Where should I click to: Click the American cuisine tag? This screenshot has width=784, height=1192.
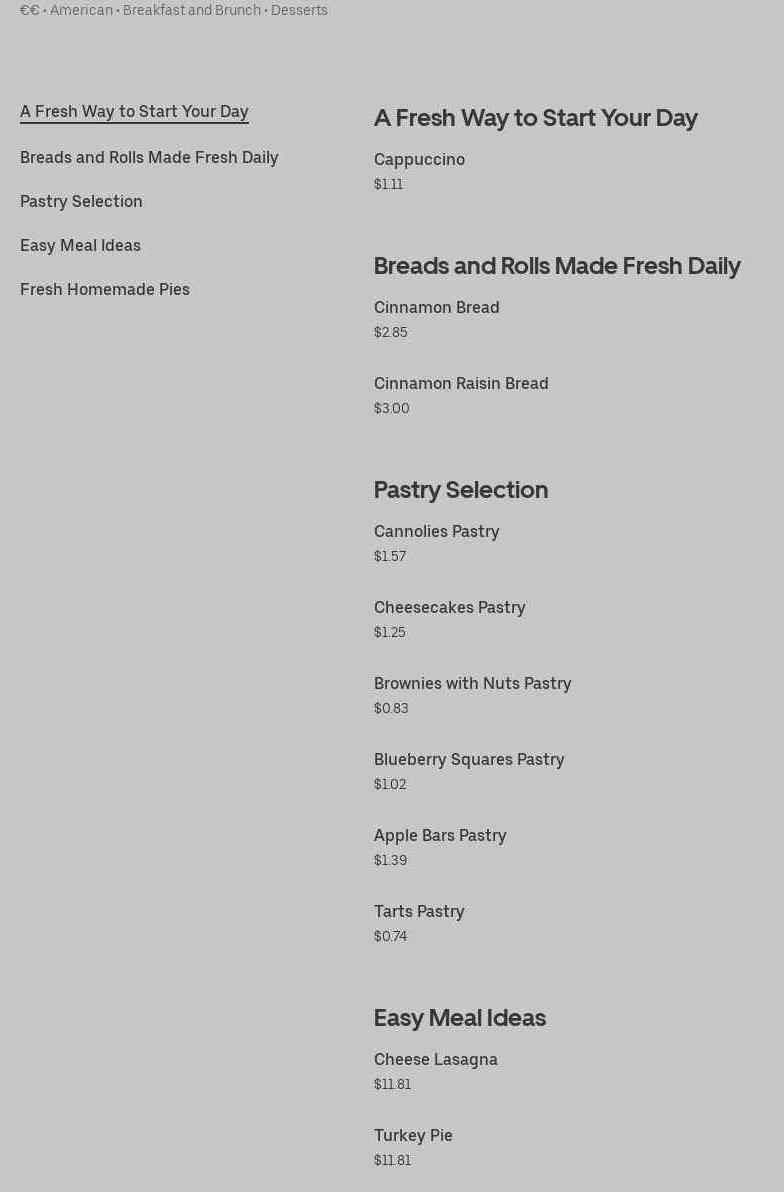(81, 10)
